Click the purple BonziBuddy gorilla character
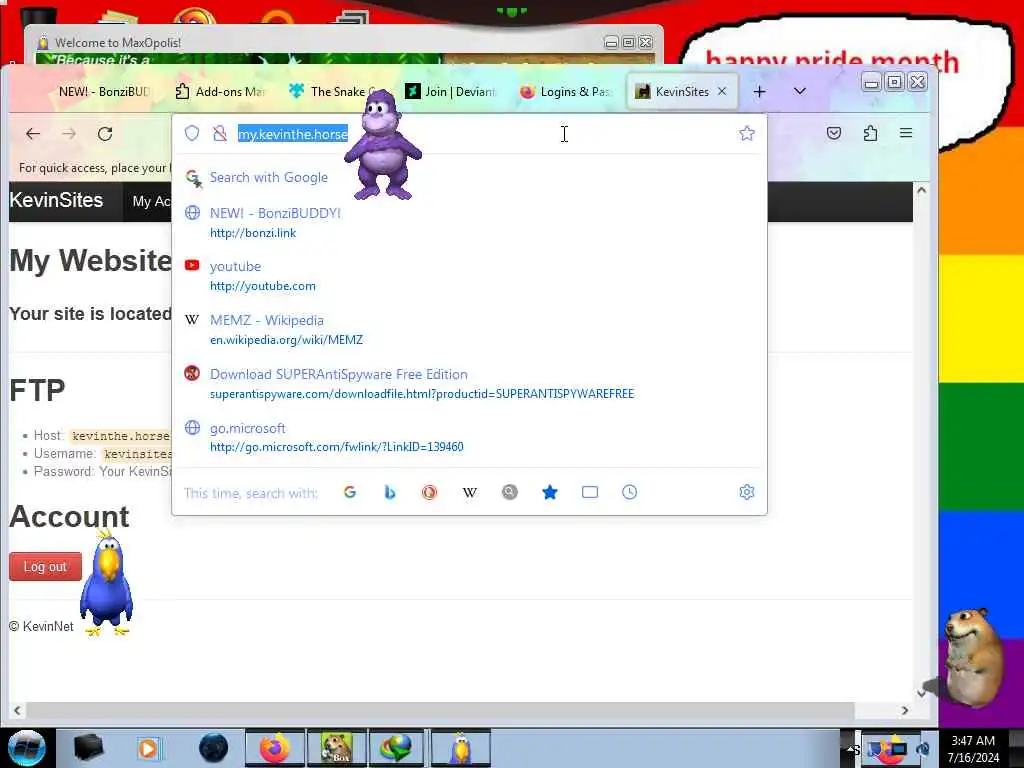1024x768 pixels. [383, 145]
